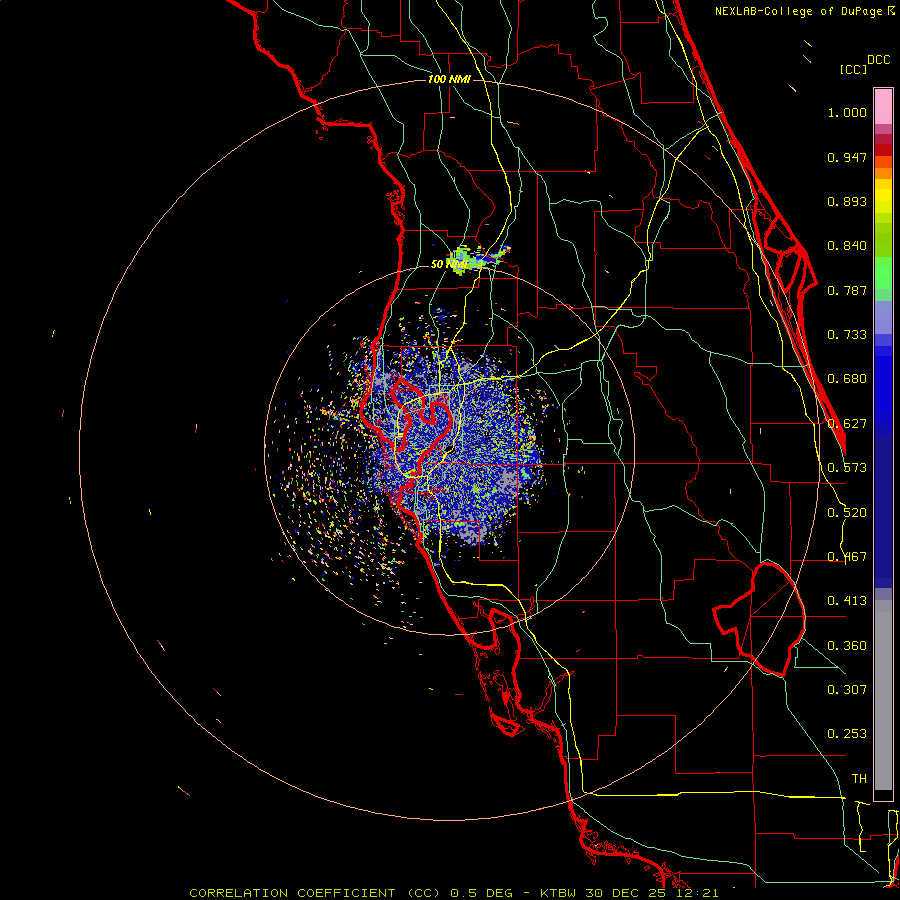The image size is (900, 900).
Task: Click the 0.413 legend value
Action: click(847, 601)
